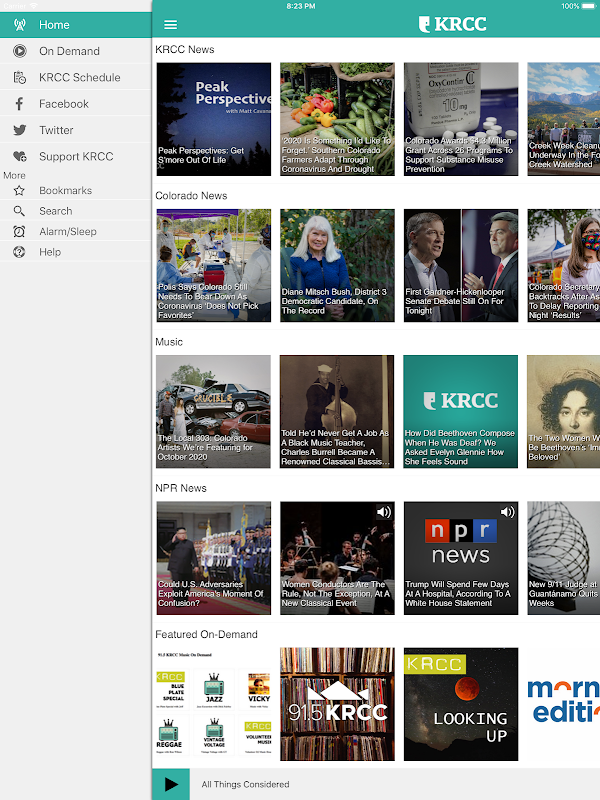Click the NPR News section heading
The image size is (600, 800).
(181, 488)
